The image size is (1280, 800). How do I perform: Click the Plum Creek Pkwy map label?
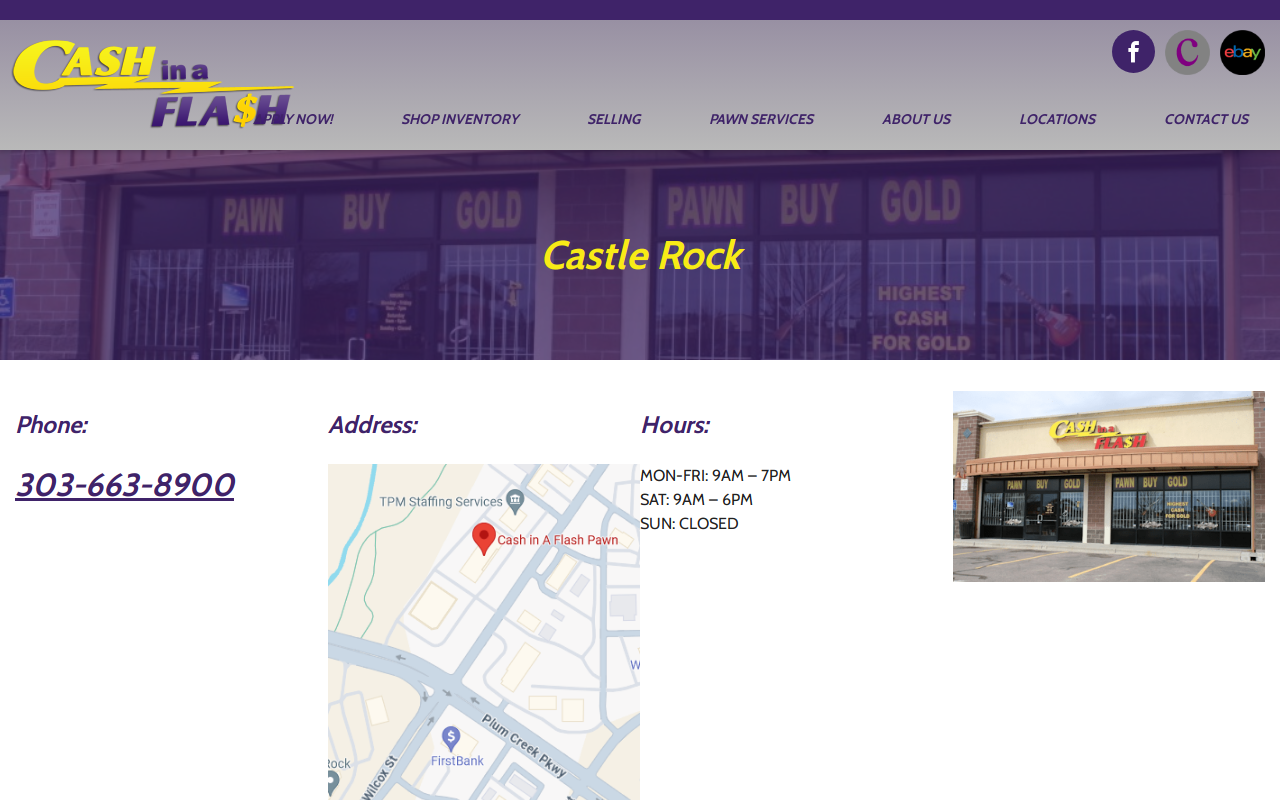click(524, 745)
